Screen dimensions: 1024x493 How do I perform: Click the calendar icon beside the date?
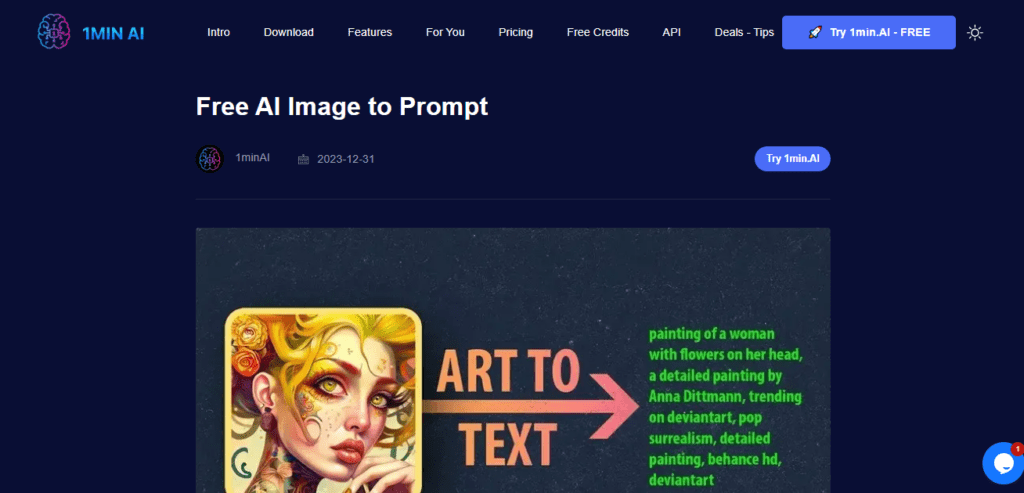303,159
